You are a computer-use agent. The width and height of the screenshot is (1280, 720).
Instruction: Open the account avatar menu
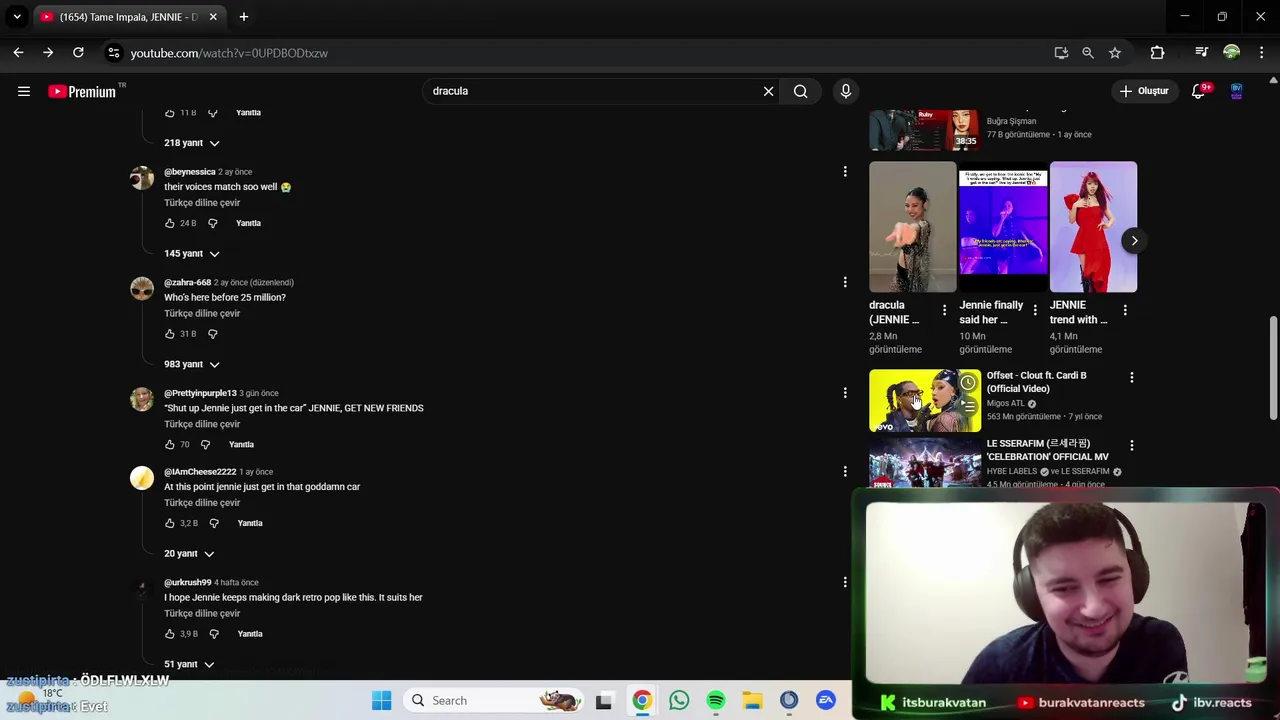point(1236,91)
